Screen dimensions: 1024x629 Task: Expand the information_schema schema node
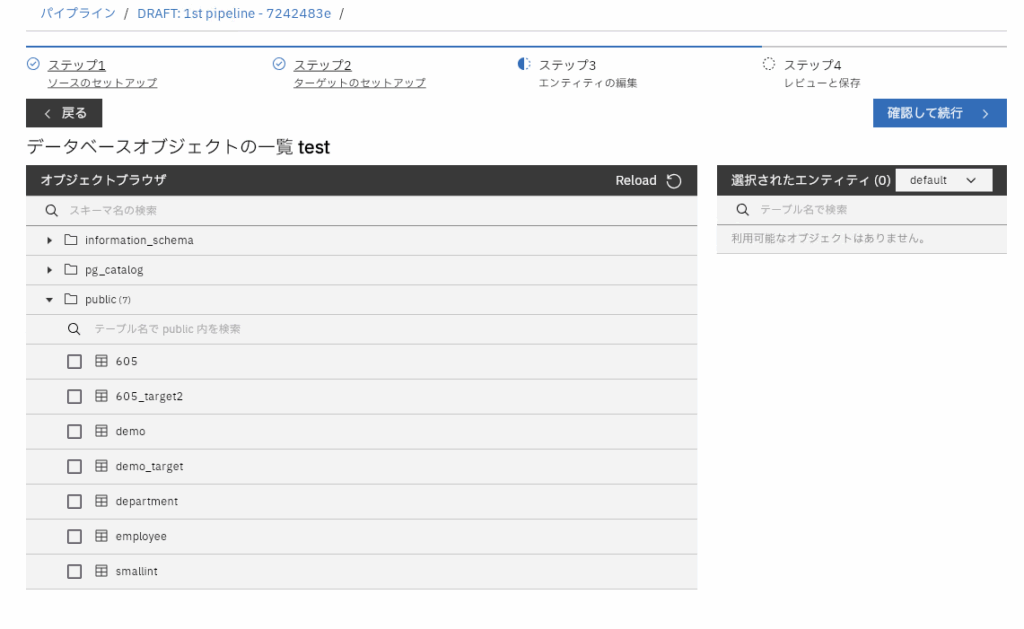coord(50,241)
